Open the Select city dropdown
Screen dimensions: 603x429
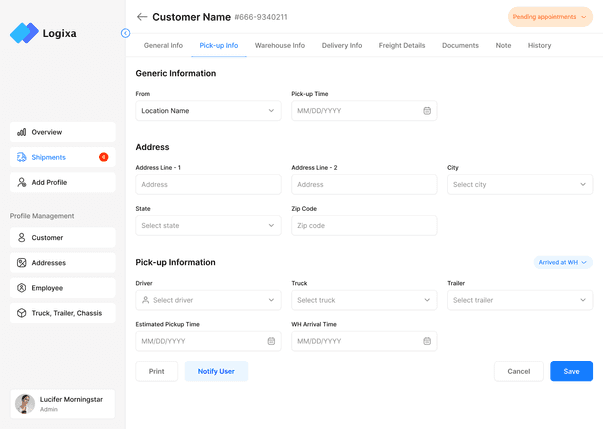pos(520,185)
